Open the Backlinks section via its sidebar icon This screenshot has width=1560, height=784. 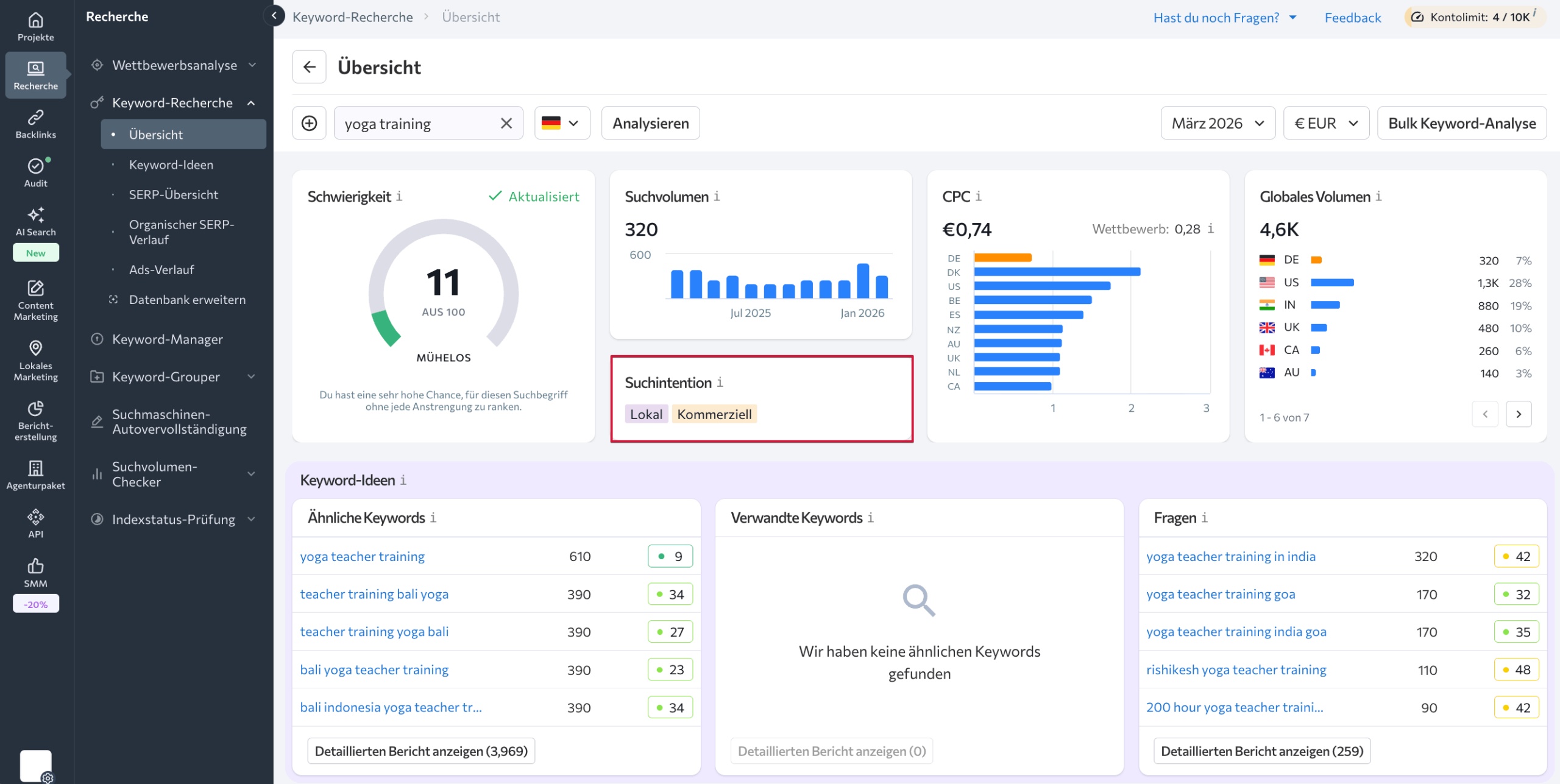click(x=35, y=123)
